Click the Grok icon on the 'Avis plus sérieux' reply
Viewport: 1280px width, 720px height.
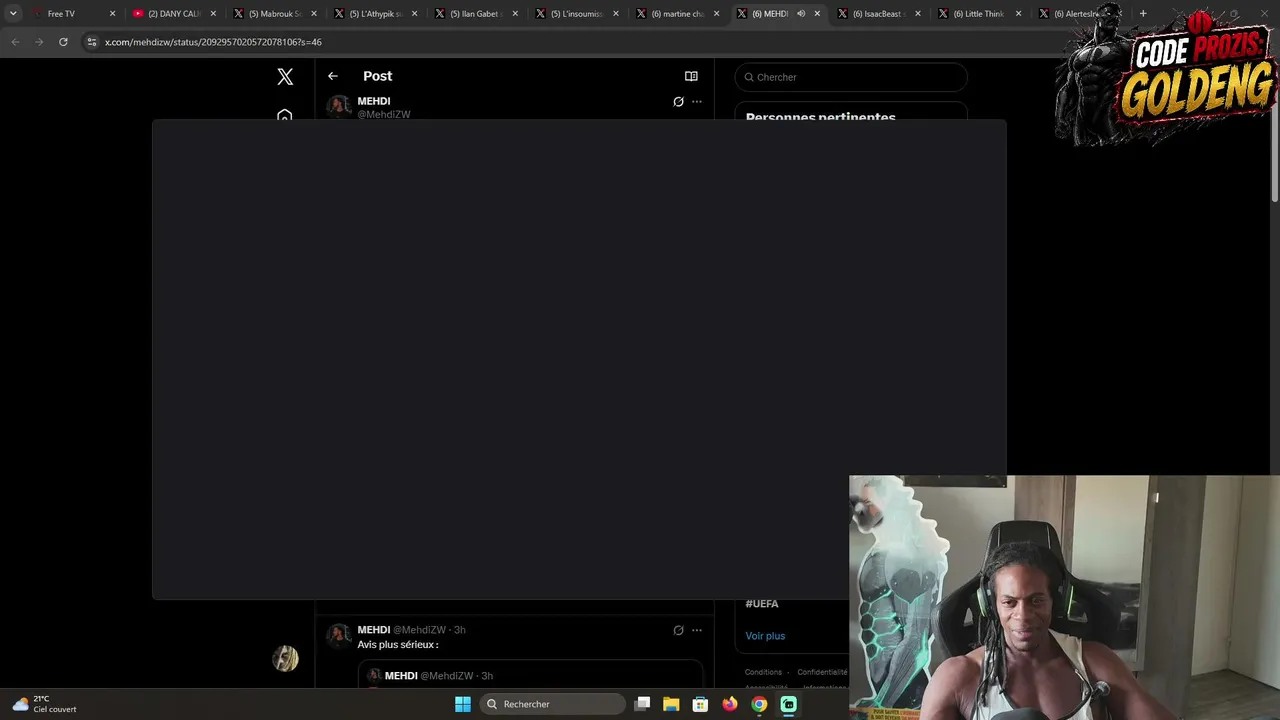click(x=678, y=630)
